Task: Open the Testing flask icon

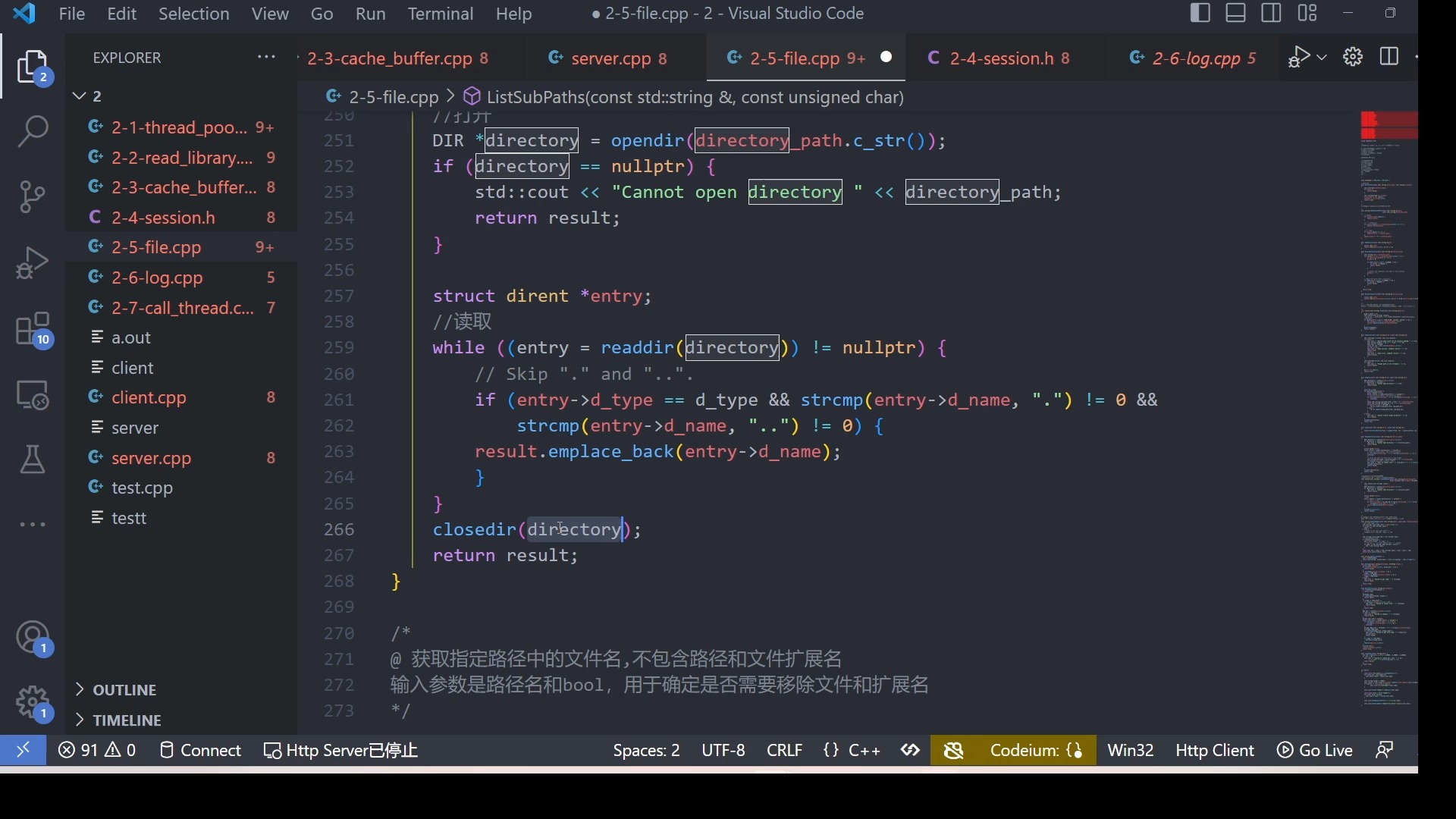Action: [x=33, y=460]
